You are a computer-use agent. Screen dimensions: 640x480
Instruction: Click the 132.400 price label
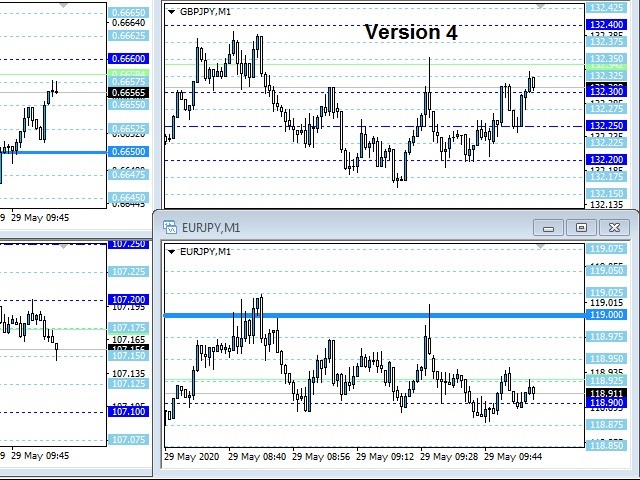607,24
